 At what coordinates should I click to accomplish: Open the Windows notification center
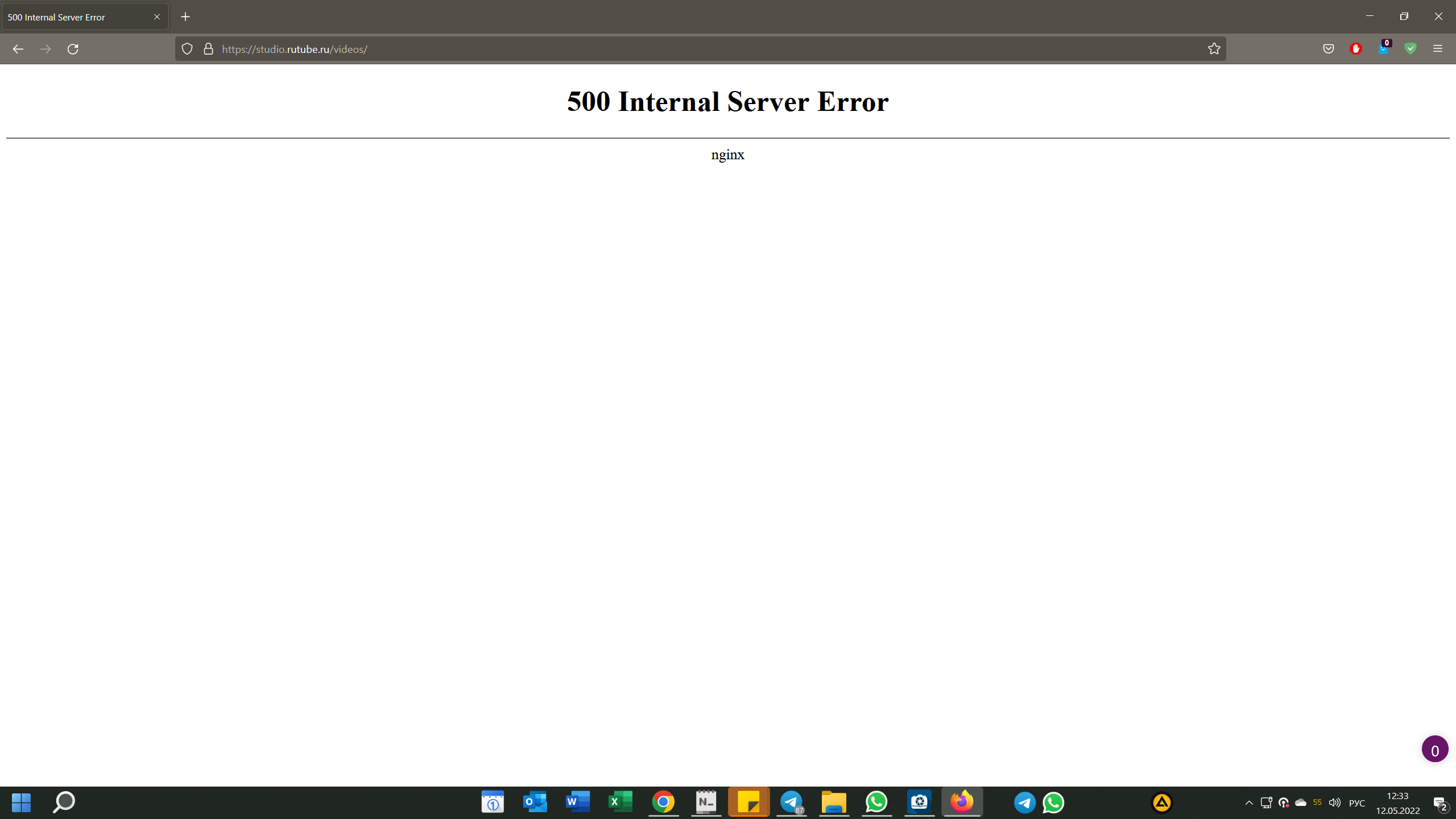click(x=1440, y=803)
